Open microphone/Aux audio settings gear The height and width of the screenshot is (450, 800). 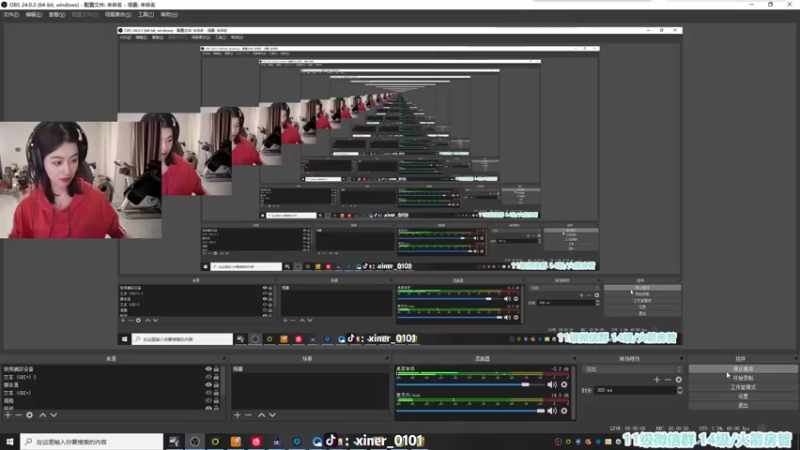tap(564, 411)
